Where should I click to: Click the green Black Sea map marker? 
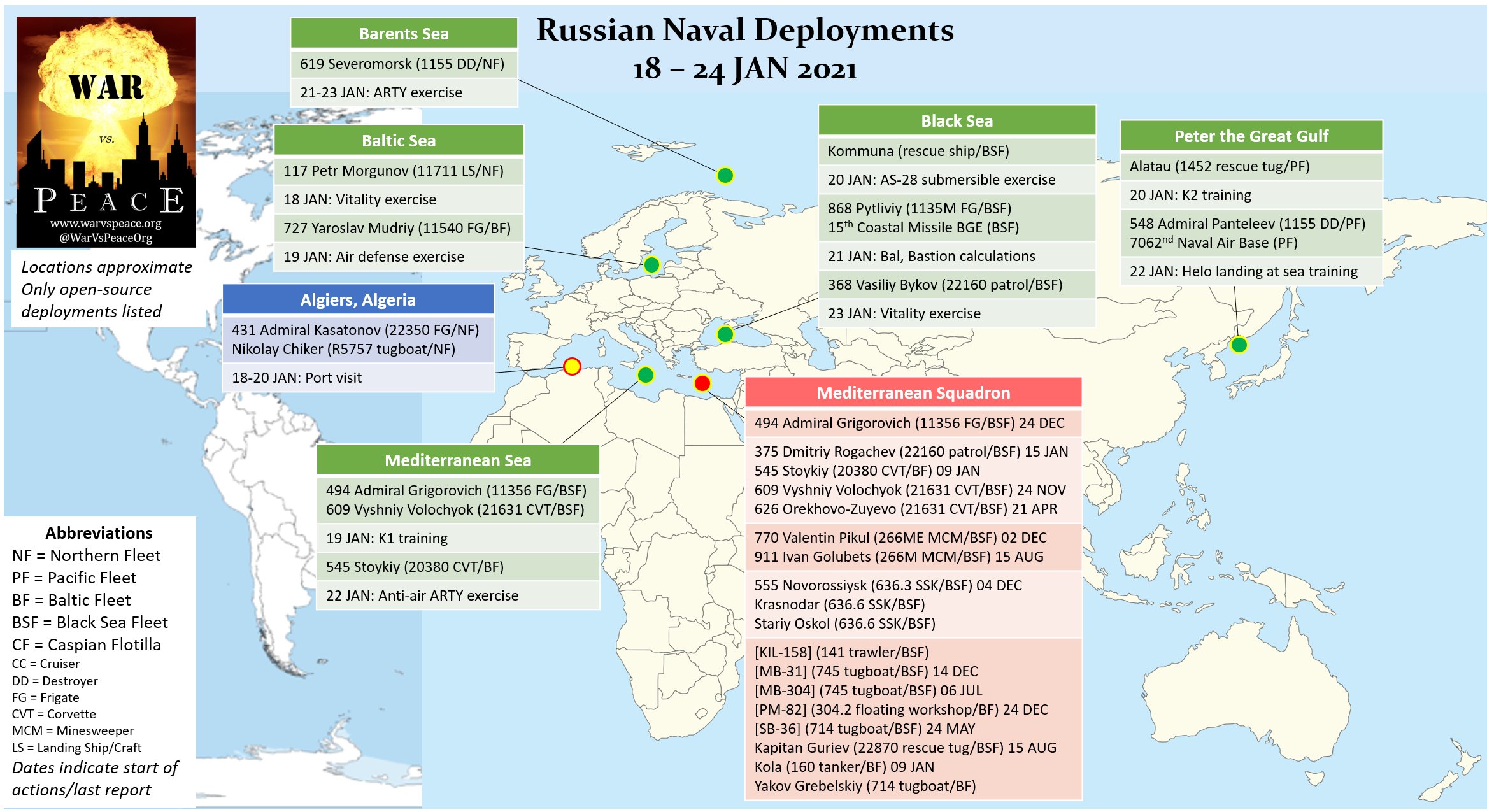pyautogui.click(x=725, y=334)
